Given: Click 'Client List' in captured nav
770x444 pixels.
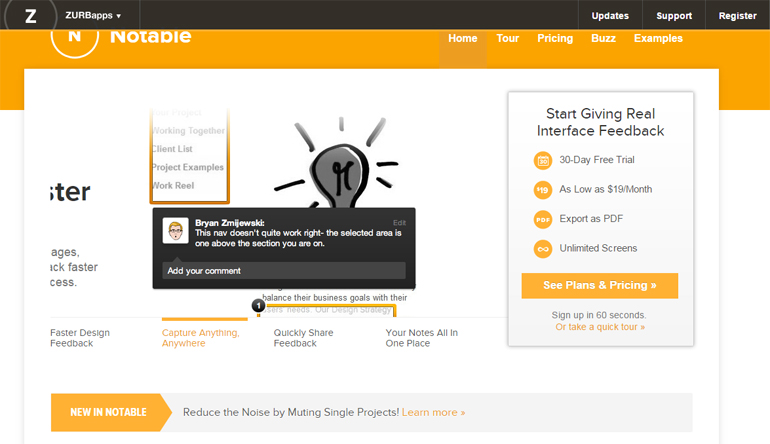Looking at the screenshot, I should point(172,149).
